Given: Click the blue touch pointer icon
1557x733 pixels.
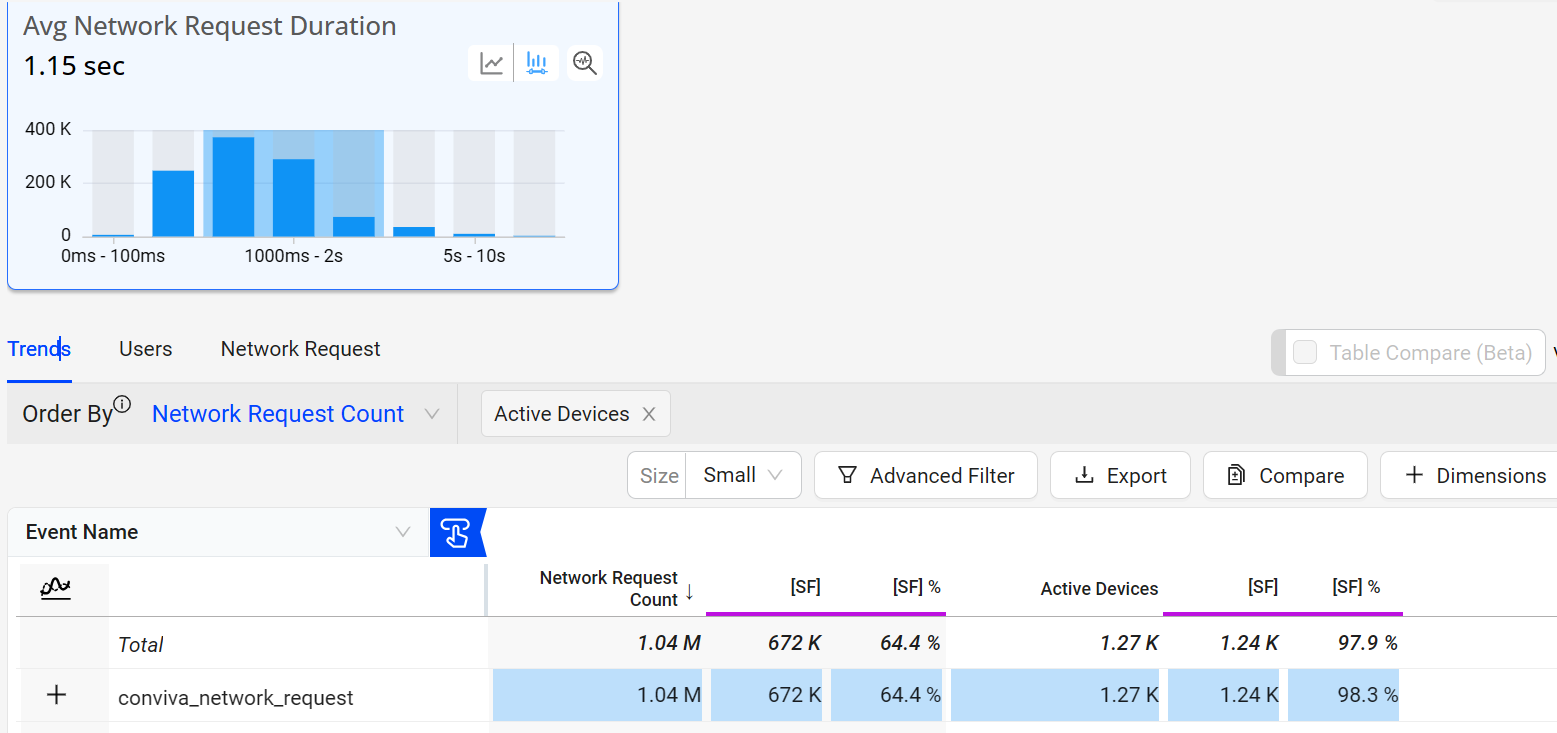Looking at the screenshot, I should point(456,532).
